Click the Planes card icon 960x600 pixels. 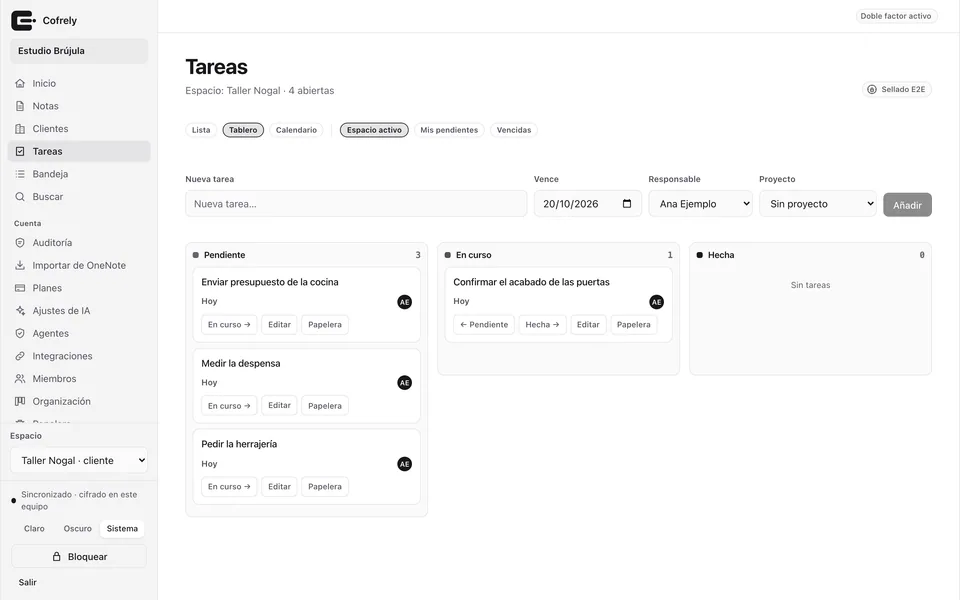(20, 288)
